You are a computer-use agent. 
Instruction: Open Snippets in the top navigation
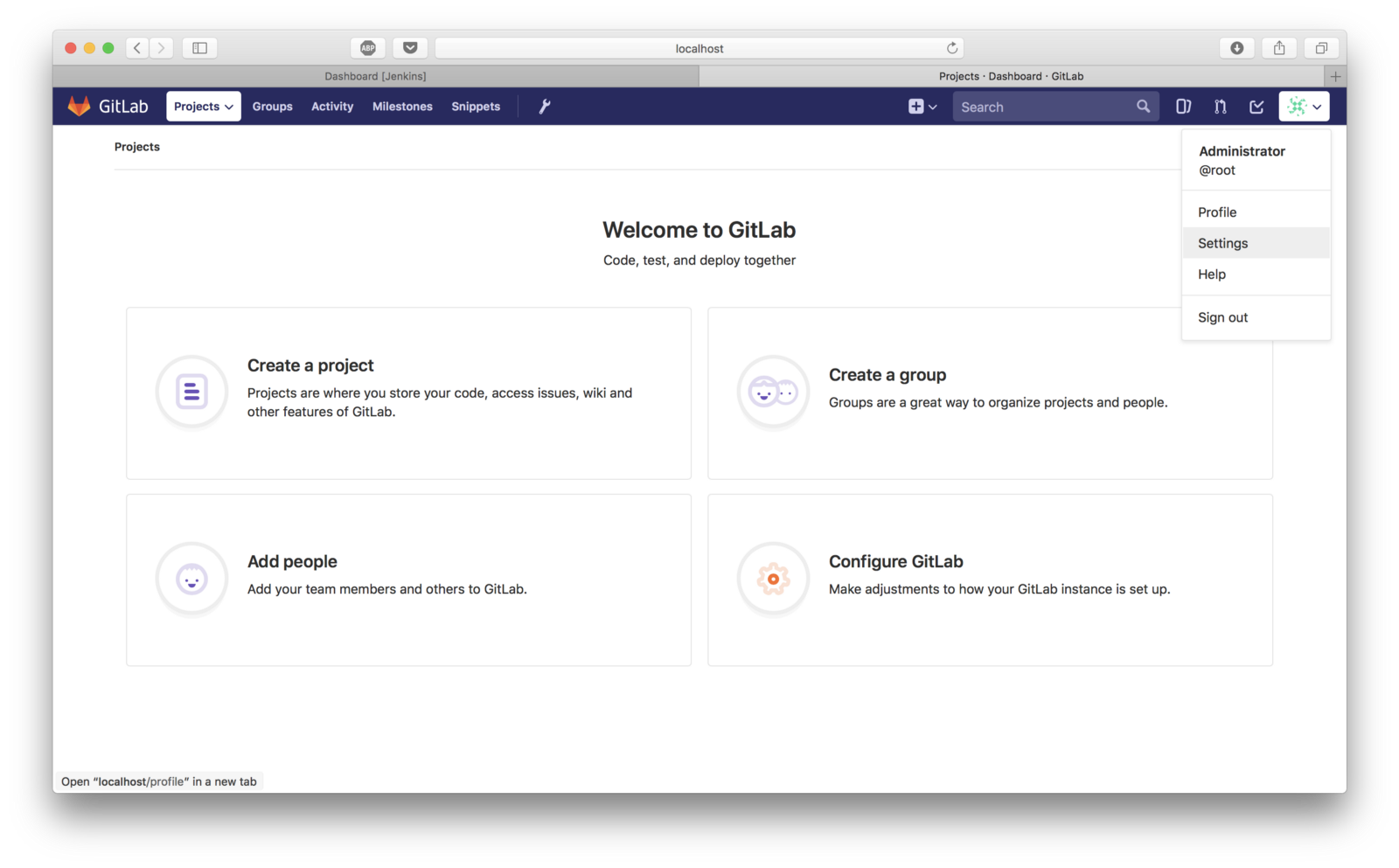(476, 107)
